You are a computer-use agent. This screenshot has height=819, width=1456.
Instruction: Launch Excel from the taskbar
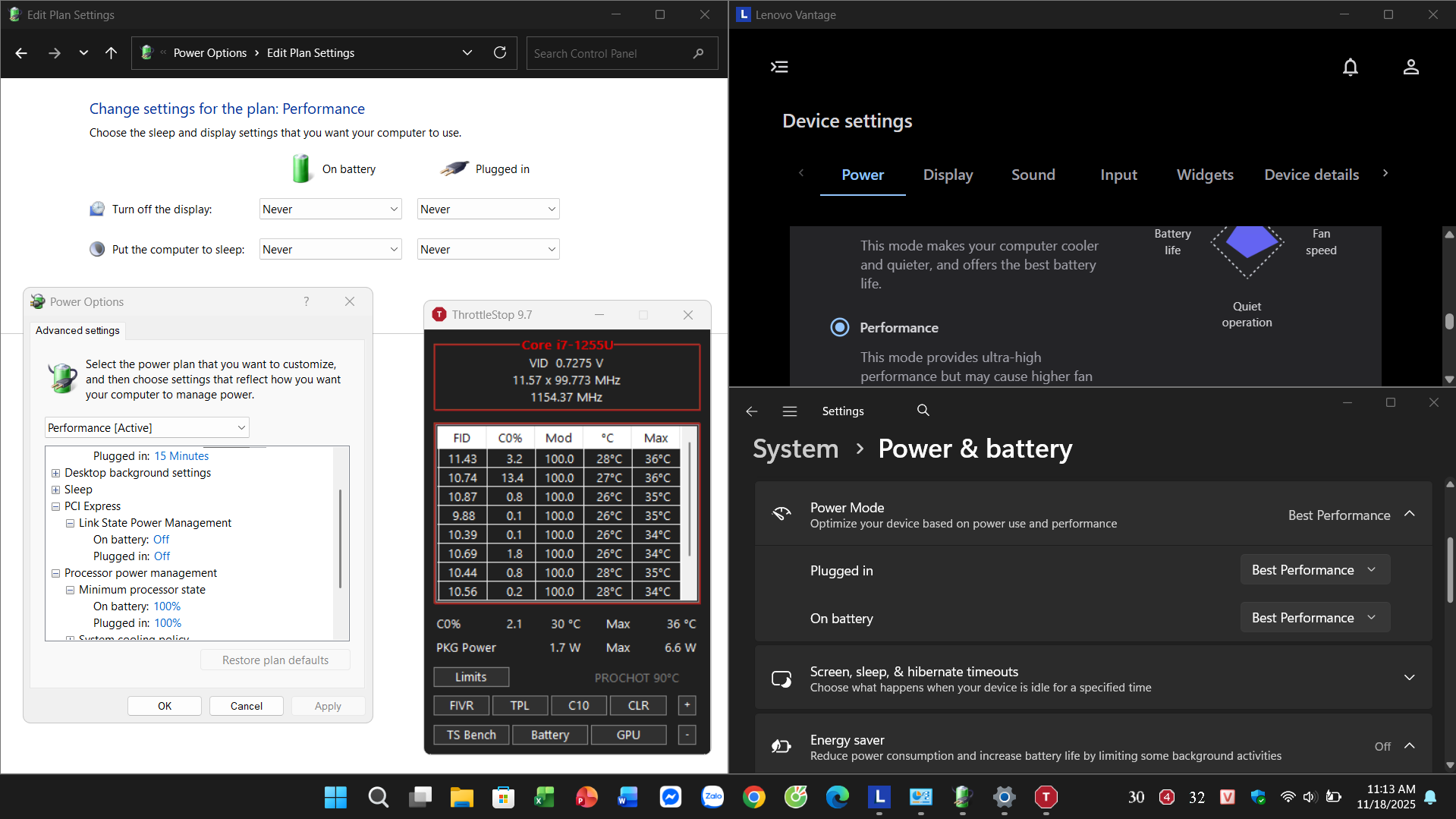[x=545, y=797]
